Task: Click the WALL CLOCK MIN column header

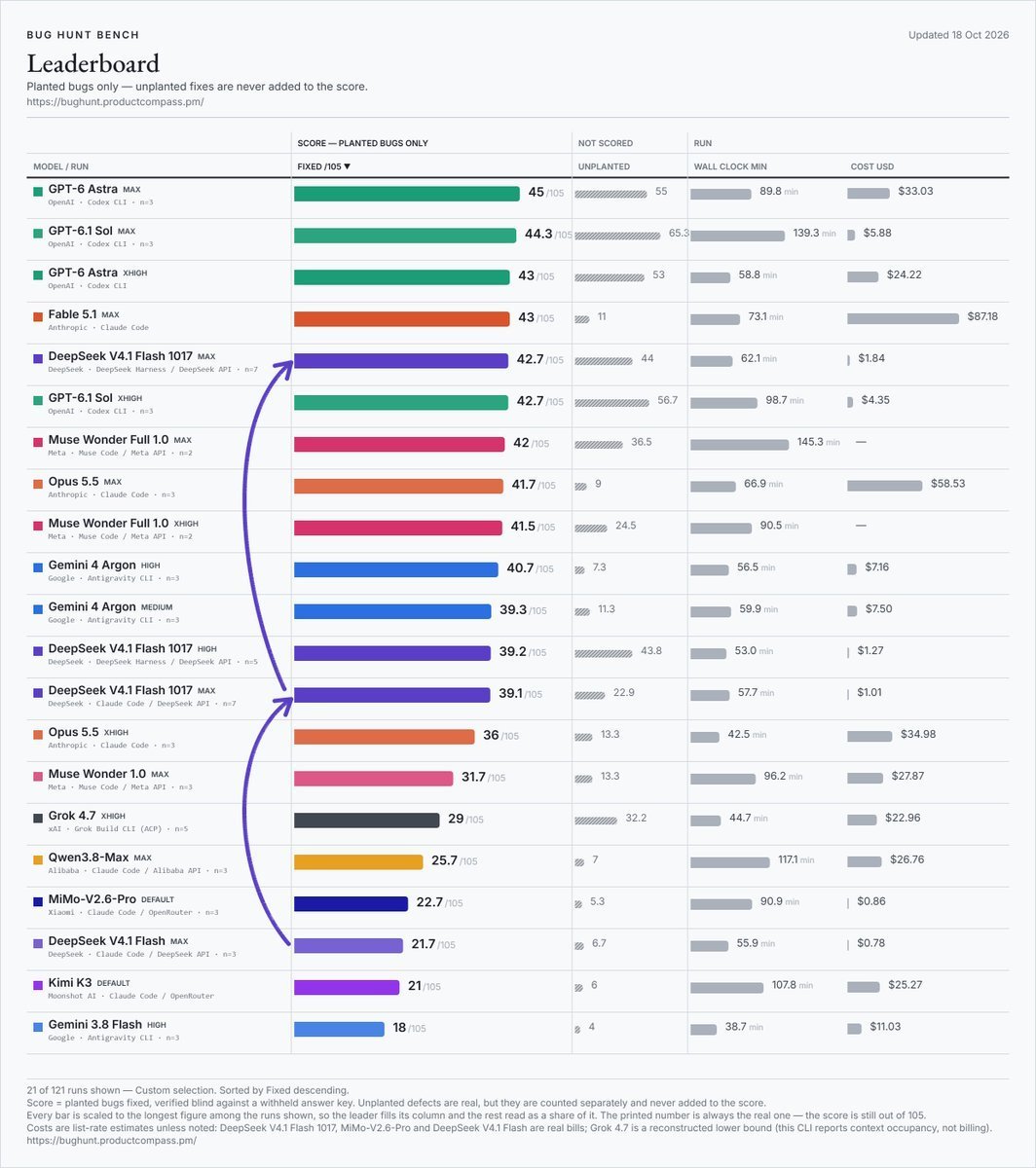Action: (730, 166)
